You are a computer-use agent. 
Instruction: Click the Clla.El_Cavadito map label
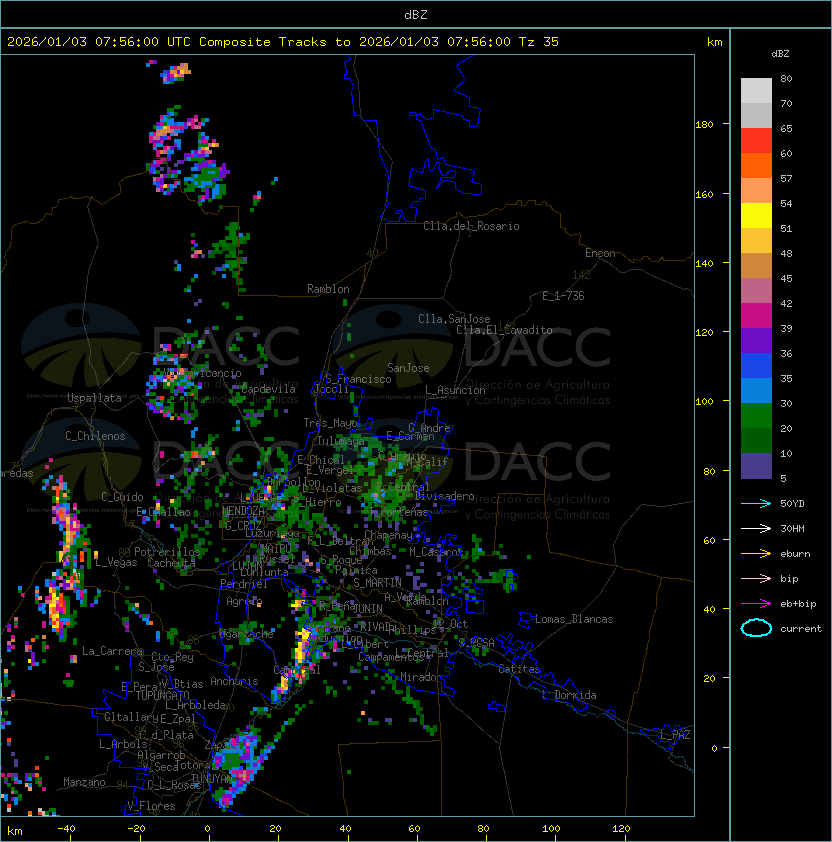coord(504,330)
